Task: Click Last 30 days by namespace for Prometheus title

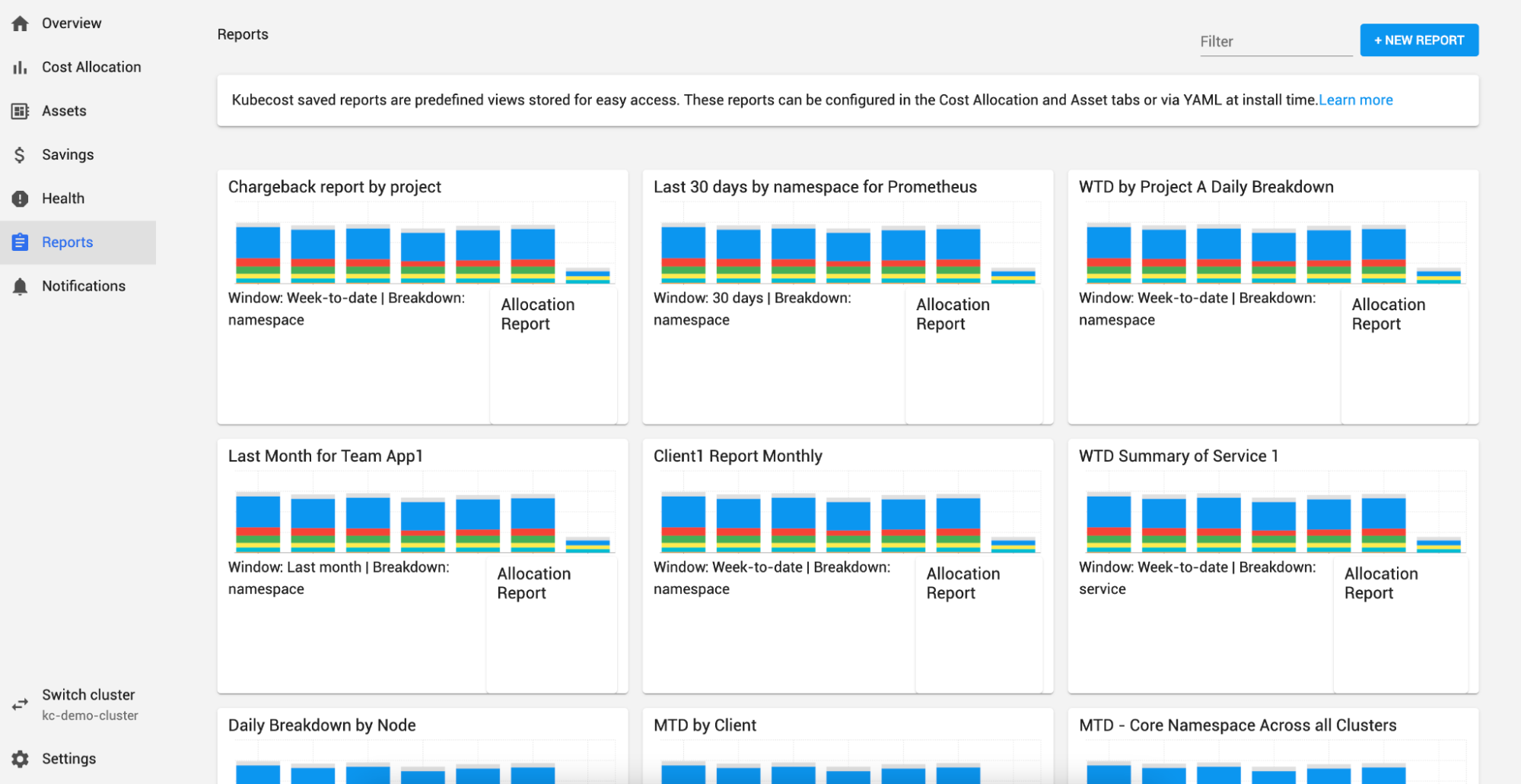Action: click(x=815, y=187)
